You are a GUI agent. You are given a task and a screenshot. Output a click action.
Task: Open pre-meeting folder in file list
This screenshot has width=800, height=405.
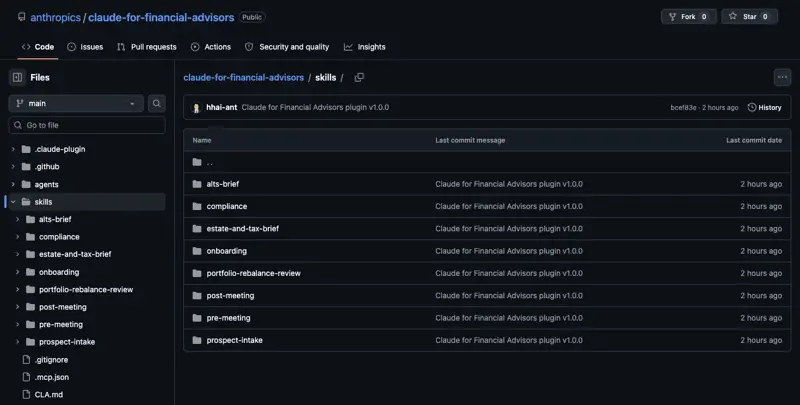228,318
